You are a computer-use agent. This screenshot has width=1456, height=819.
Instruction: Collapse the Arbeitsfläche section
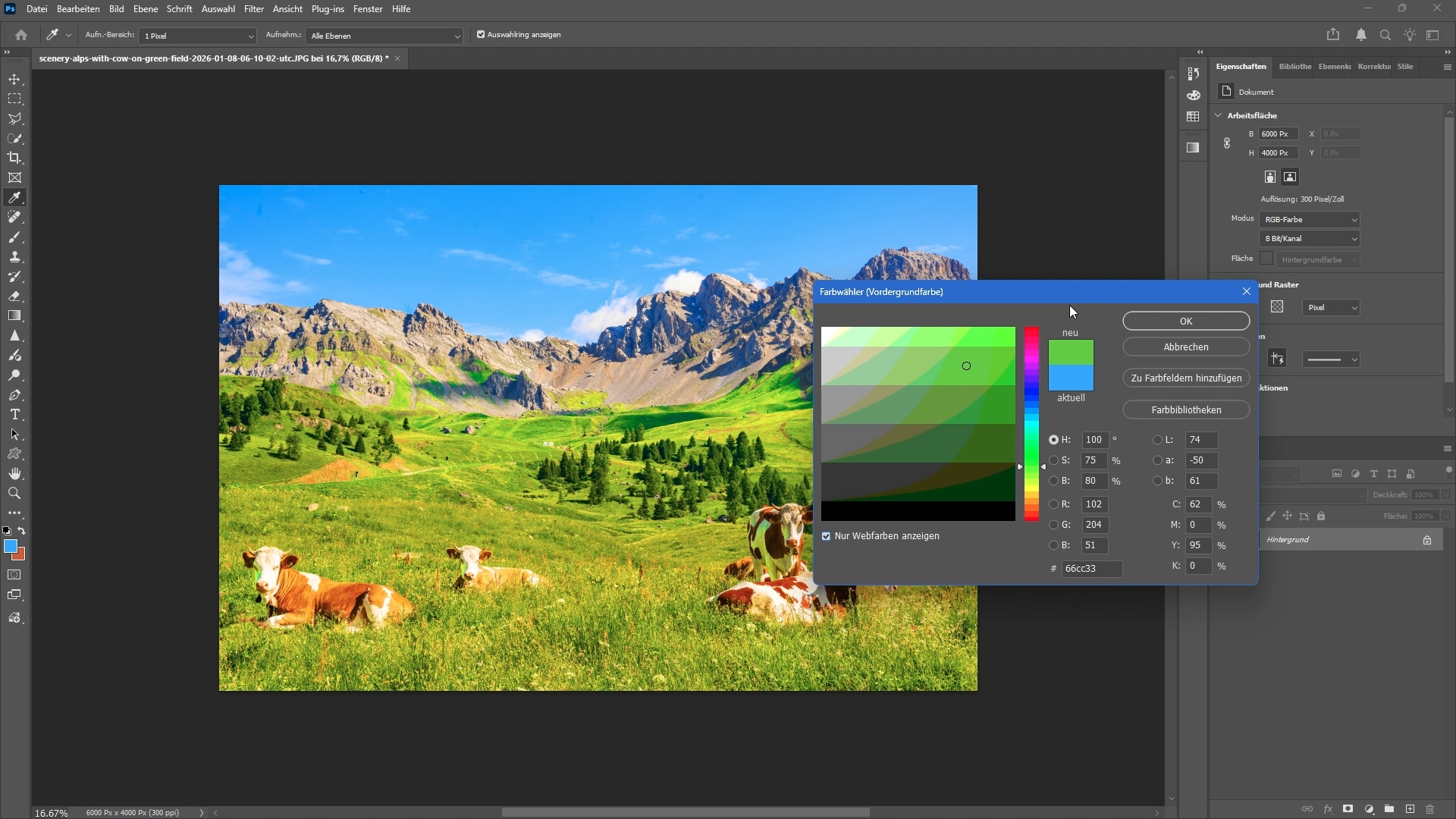pos(1219,115)
